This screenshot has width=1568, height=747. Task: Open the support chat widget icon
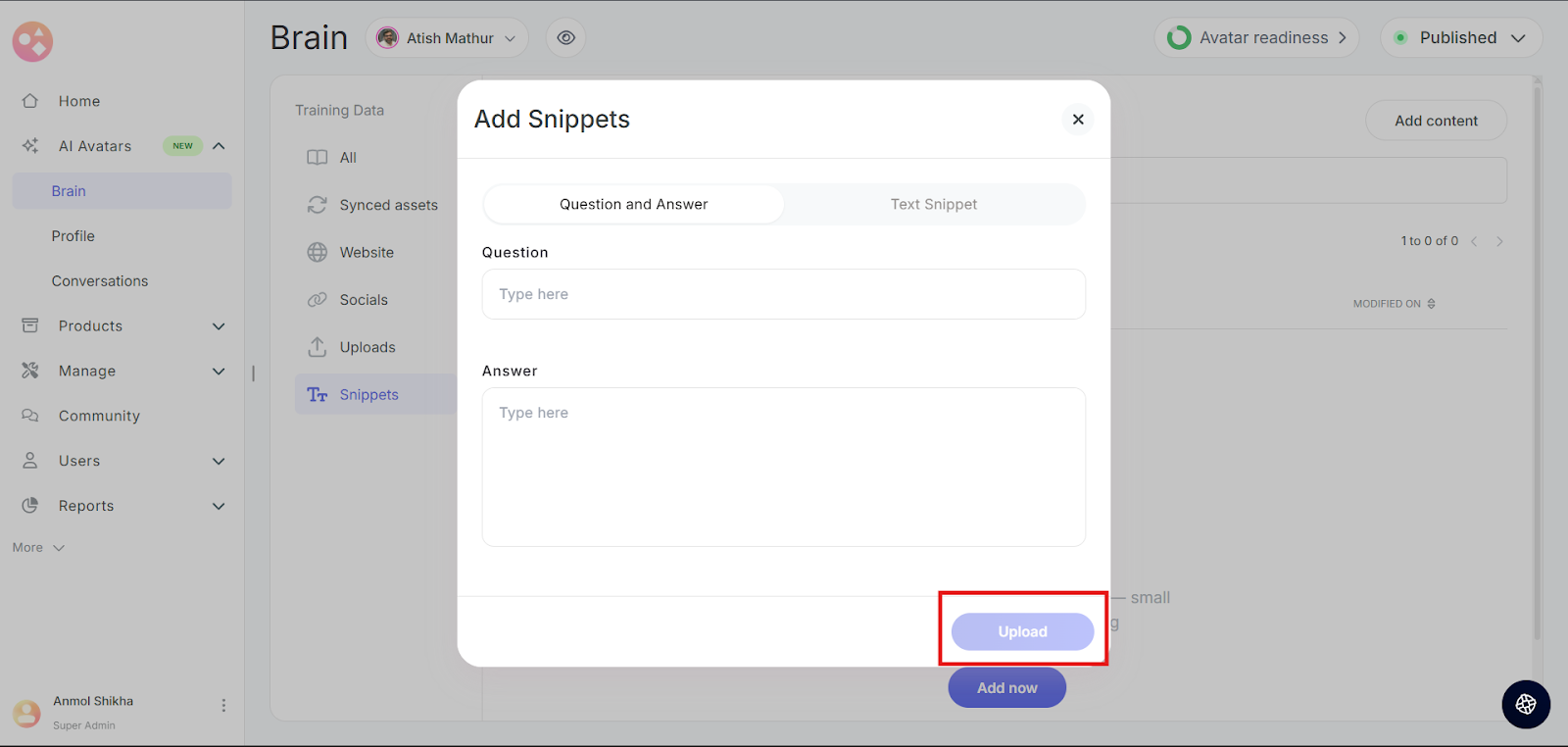click(1526, 704)
